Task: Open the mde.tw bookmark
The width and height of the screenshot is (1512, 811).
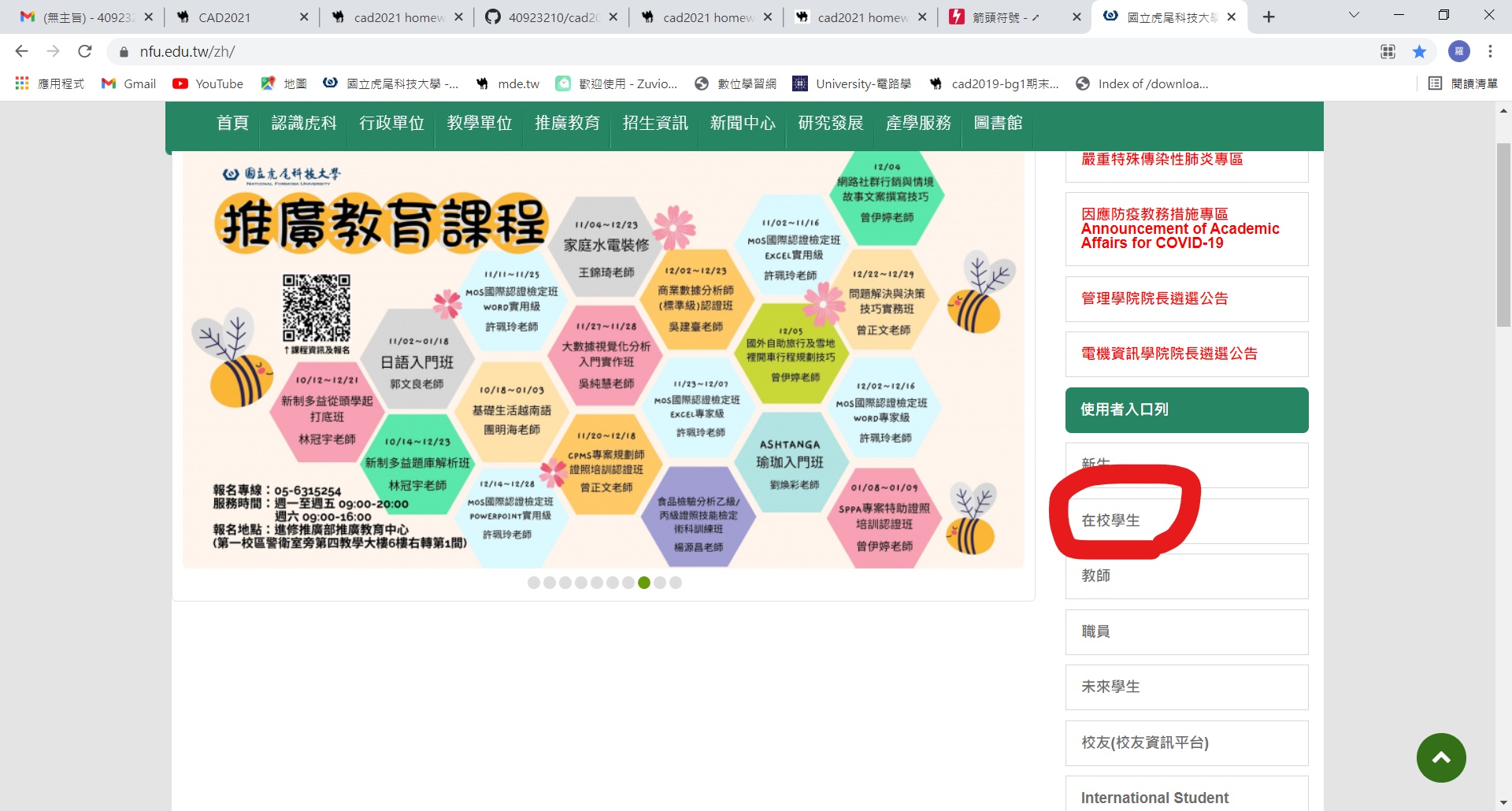Action: coord(507,83)
